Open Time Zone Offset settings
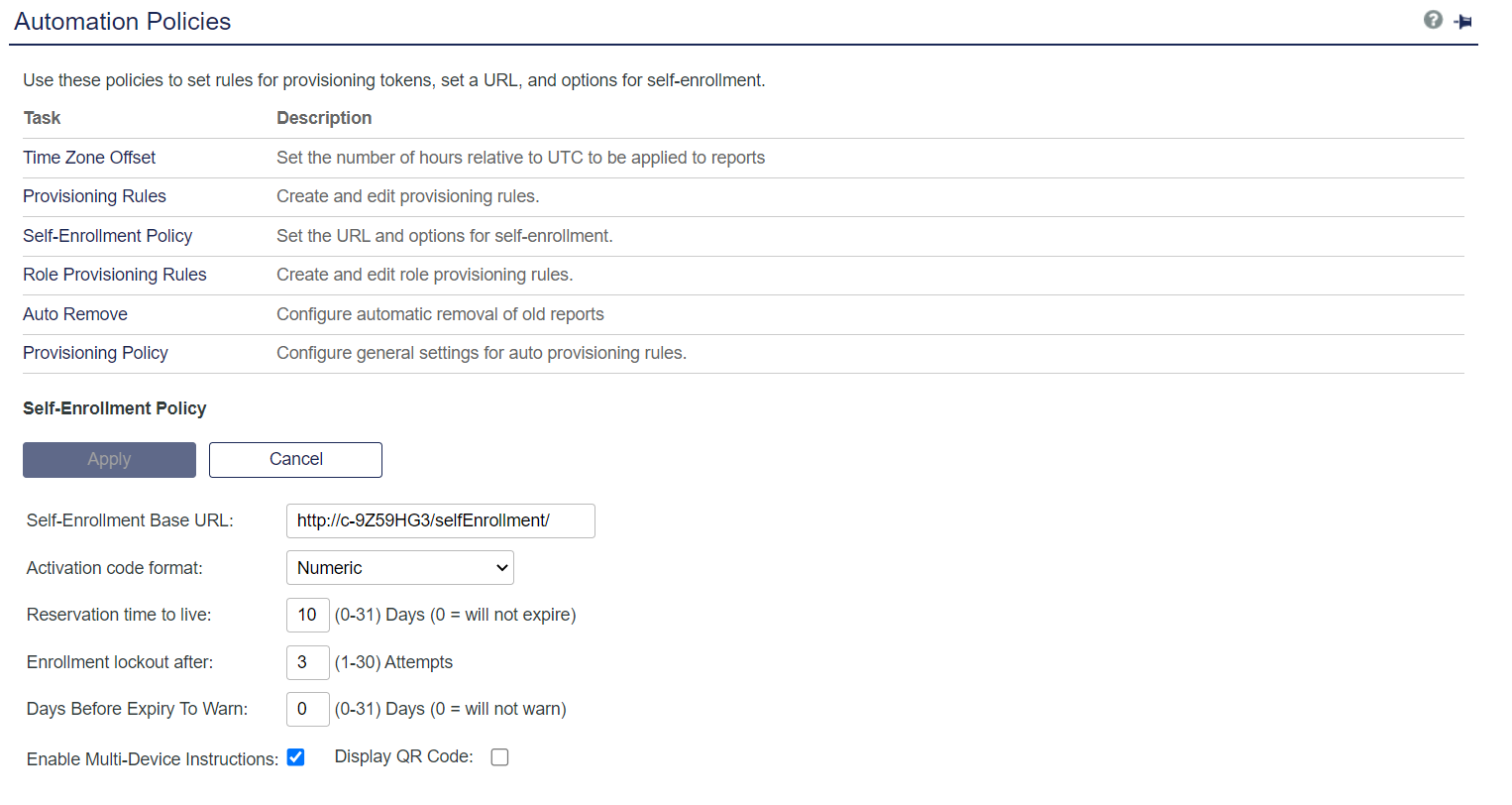The image size is (1512, 805). tap(88, 157)
